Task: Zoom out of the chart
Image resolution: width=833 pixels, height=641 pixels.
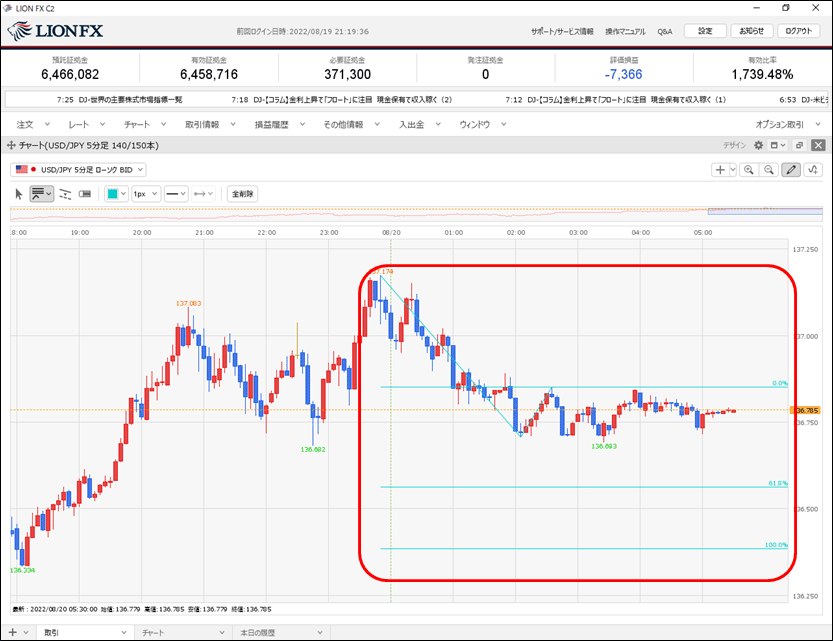Action: (x=769, y=170)
